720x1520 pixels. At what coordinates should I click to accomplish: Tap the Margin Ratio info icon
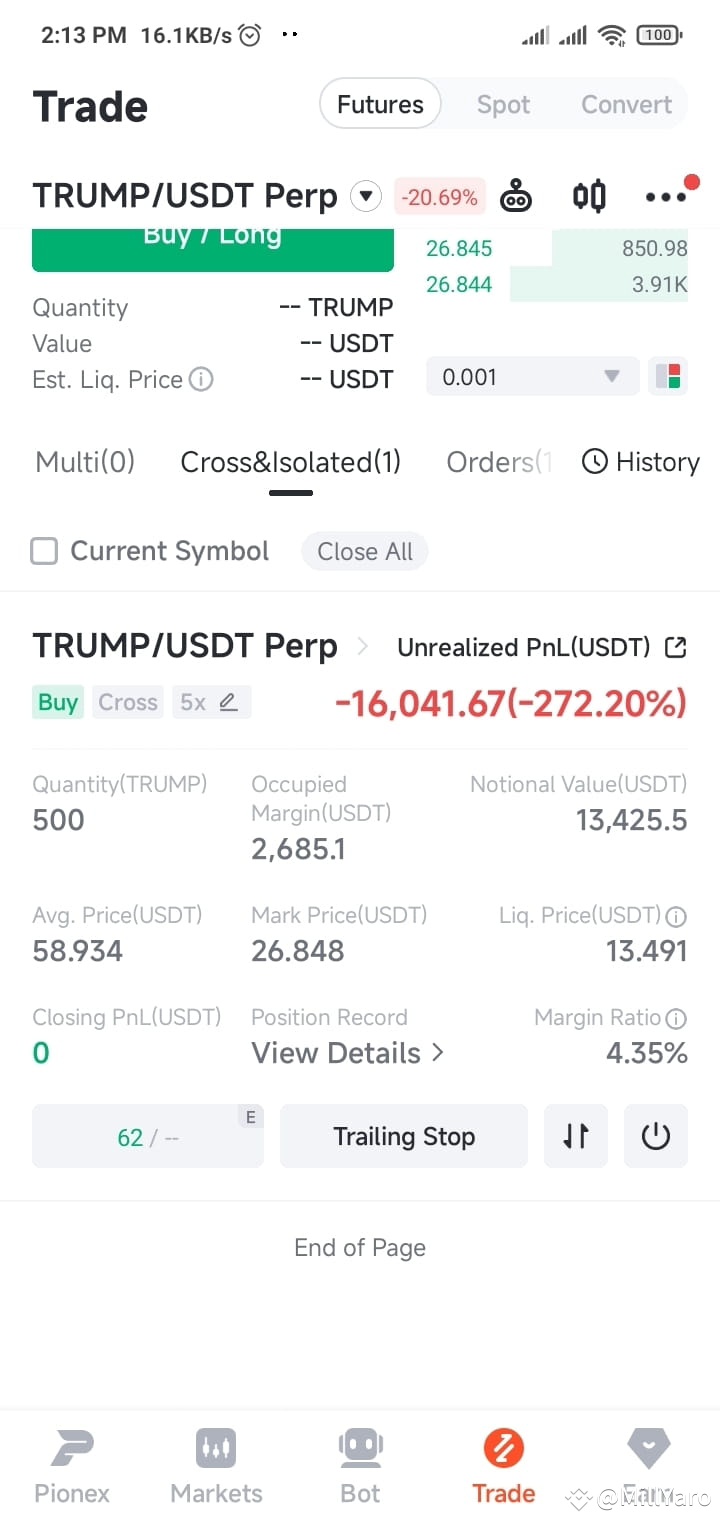tap(676, 1019)
